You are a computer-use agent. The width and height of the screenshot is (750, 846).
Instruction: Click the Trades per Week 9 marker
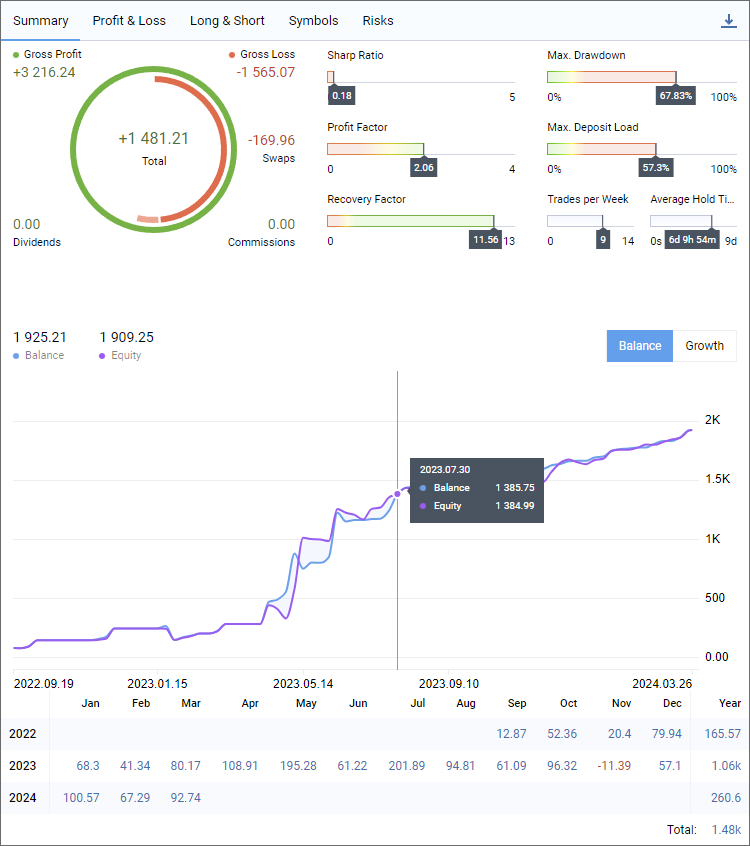point(602,240)
